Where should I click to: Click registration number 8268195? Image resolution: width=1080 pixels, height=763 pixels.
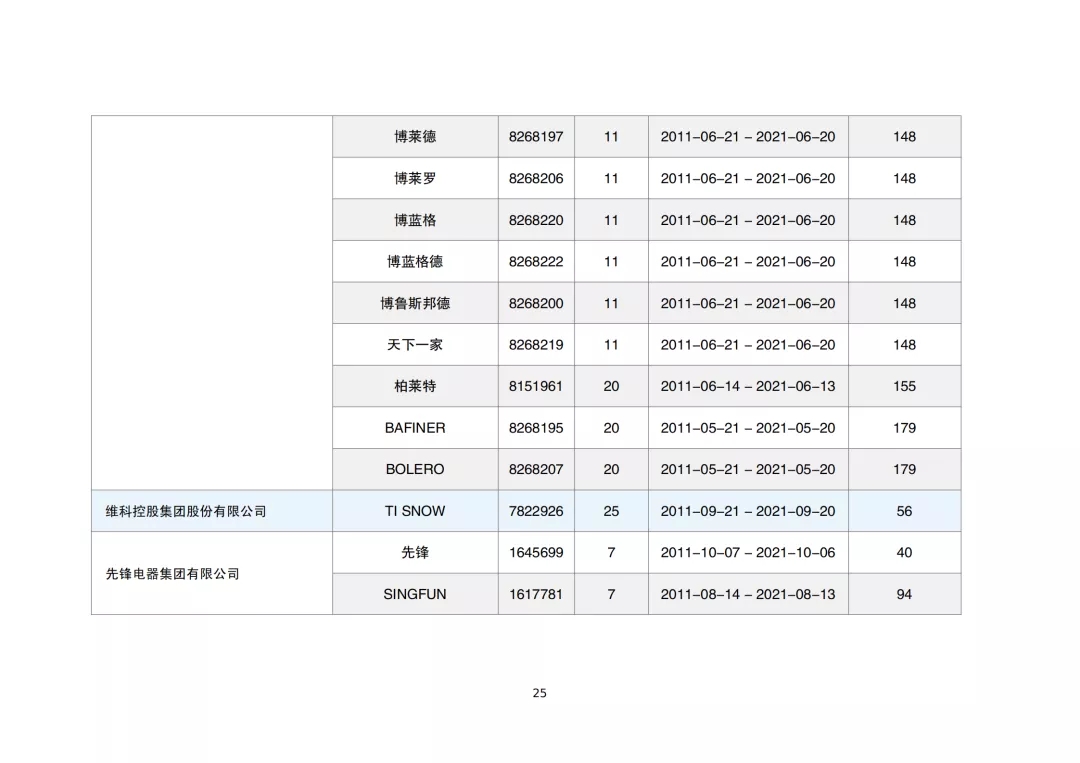pyautogui.click(x=536, y=428)
